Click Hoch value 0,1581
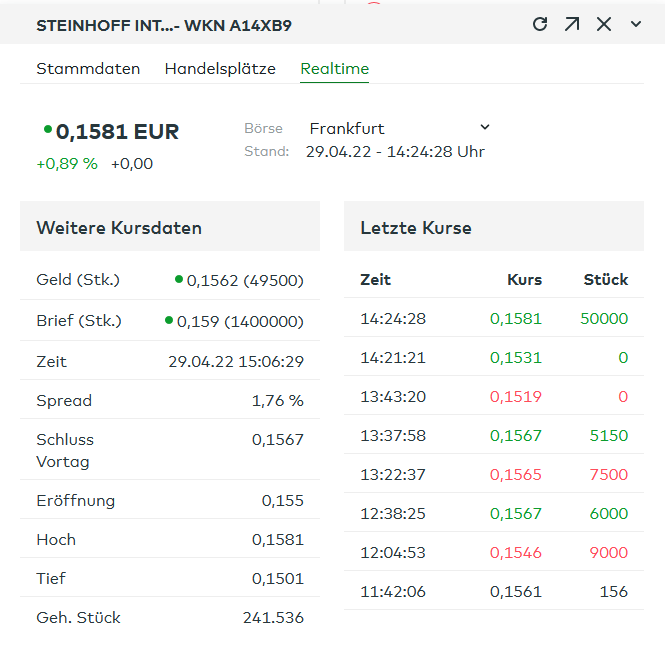 [278, 540]
